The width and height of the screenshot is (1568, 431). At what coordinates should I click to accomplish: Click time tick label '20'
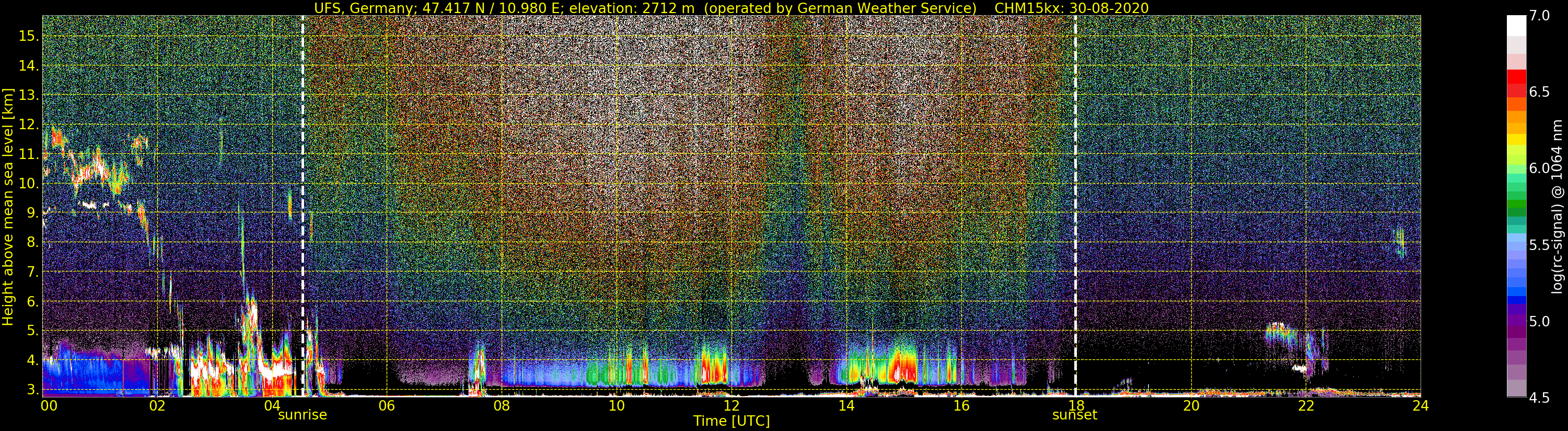click(x=1191, y=406)
